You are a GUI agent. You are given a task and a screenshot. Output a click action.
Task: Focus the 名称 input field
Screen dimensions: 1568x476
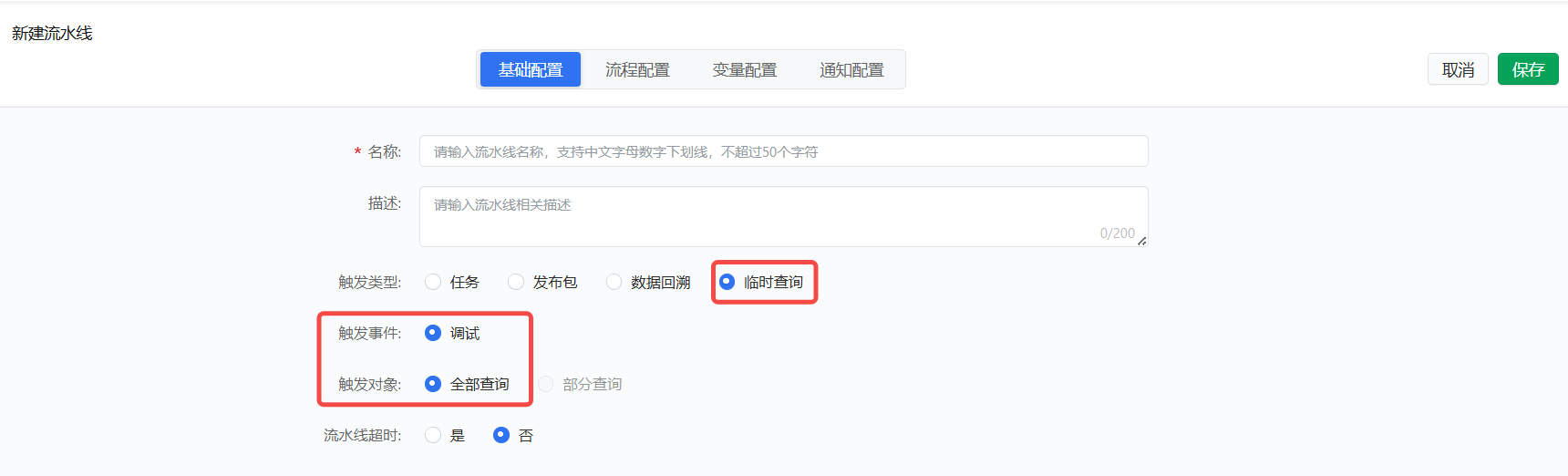pyautogui.click(x=783, y=151)
